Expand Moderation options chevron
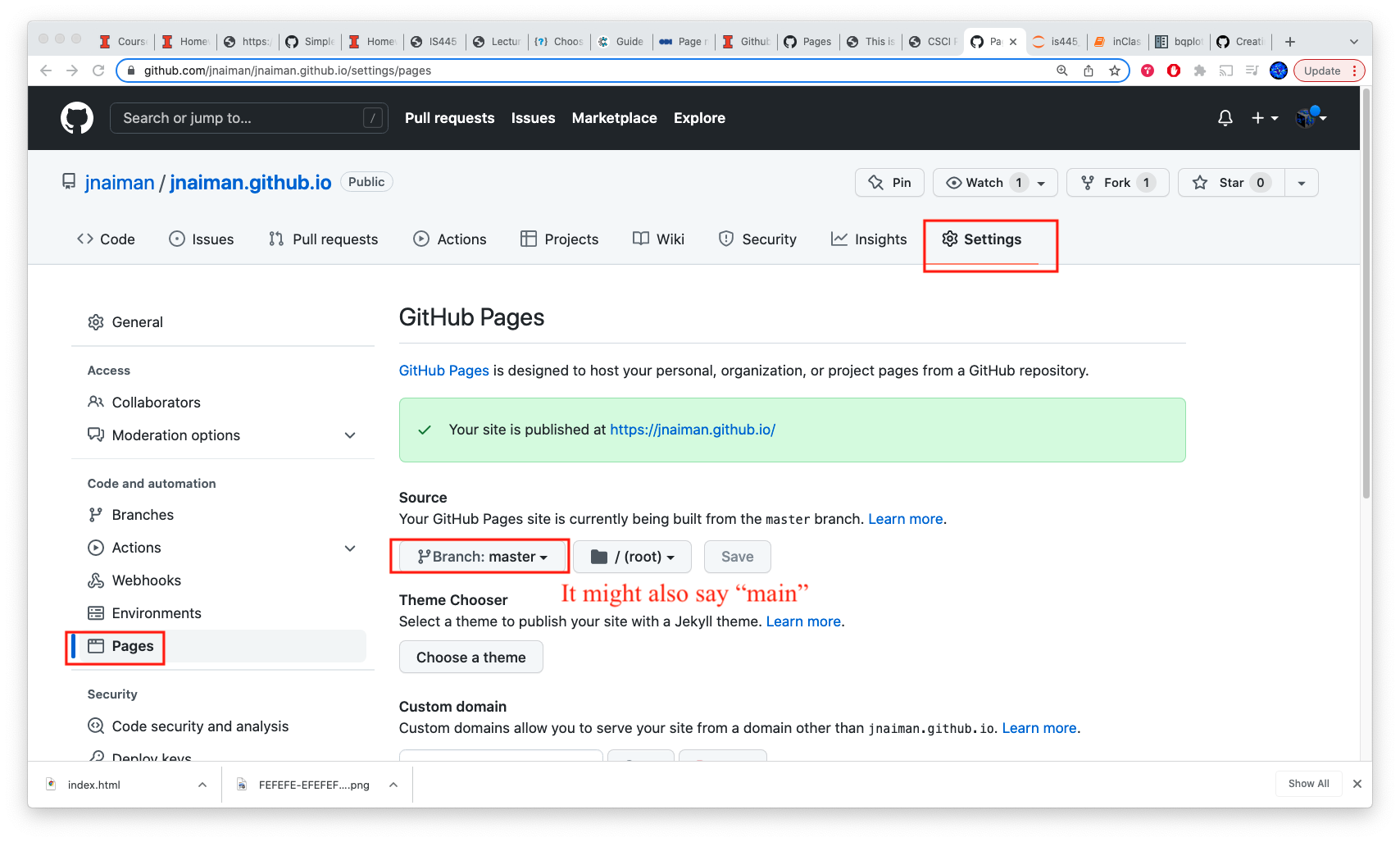 pyautogui.click(x=350, y=435)
